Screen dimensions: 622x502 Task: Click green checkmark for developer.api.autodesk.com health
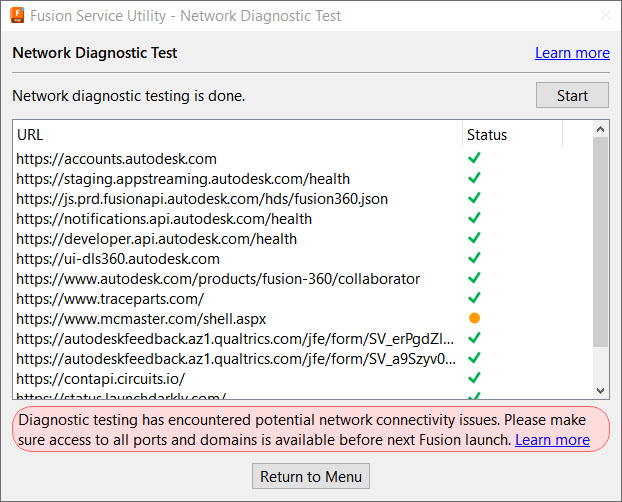(x=474, y=238)
